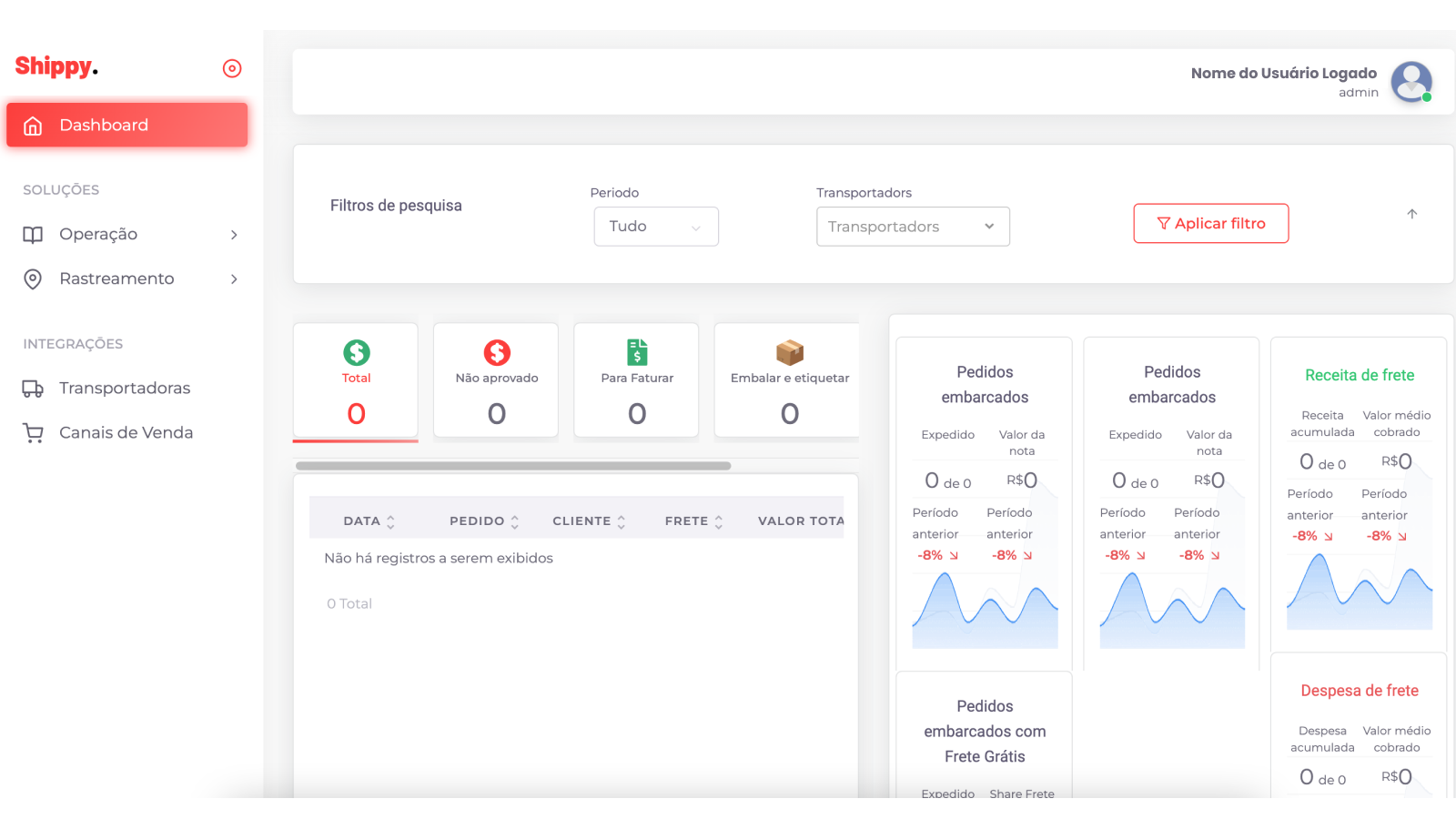Expand the Rastreamento sidebar chevron
Screen dimensions: 1456x819
[235, 278]
